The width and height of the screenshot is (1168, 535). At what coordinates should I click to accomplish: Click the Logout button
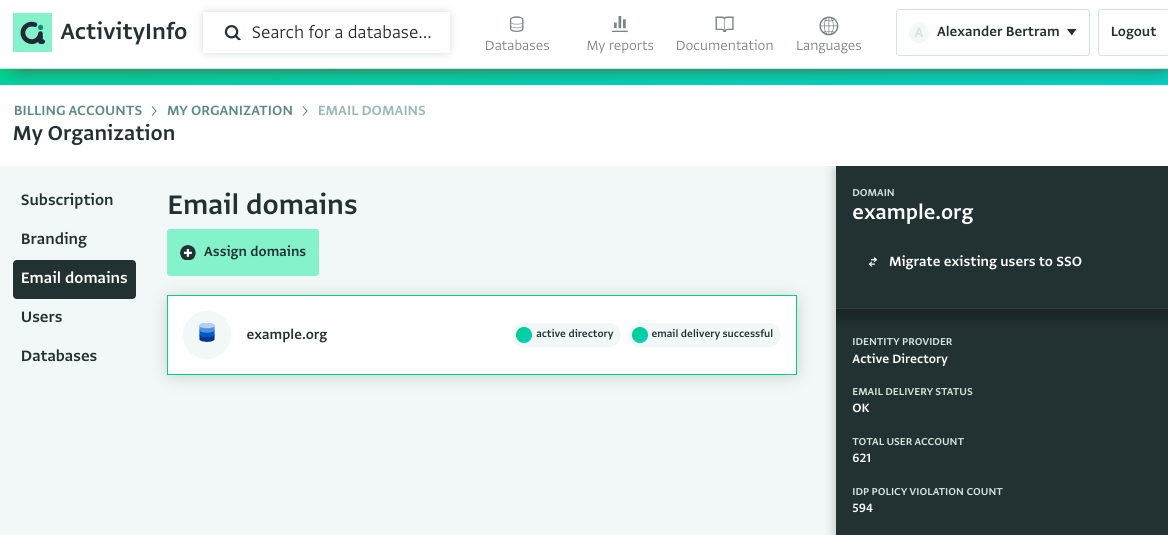coord(1133,32)
